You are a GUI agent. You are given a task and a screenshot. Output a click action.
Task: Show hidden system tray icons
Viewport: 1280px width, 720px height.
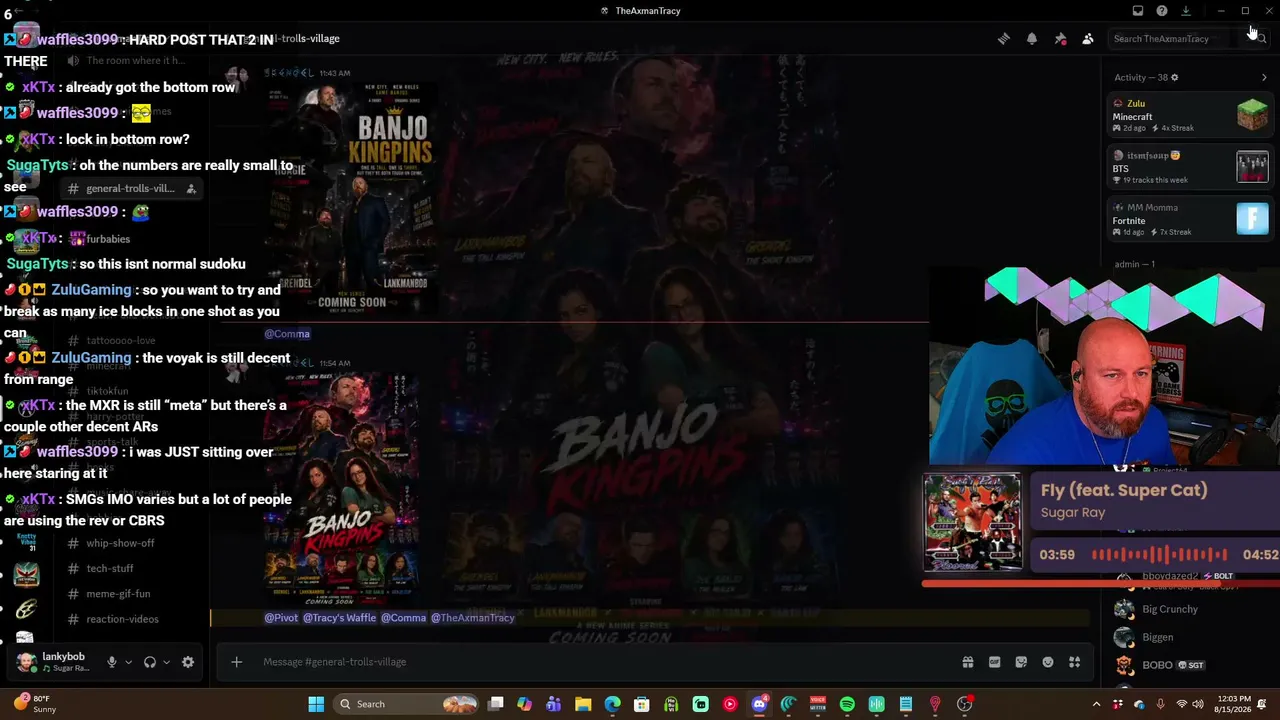1096,704
